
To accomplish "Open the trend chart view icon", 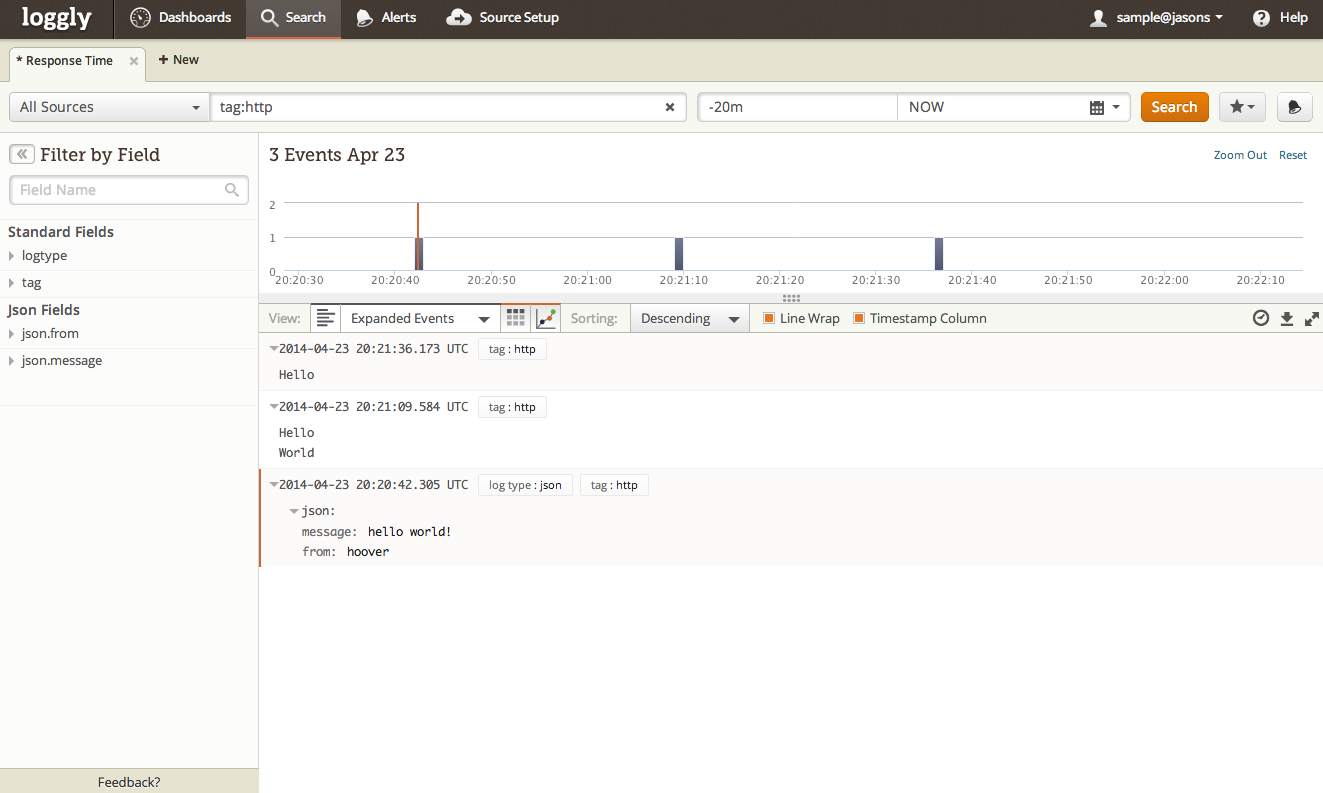I will [546, 318].
